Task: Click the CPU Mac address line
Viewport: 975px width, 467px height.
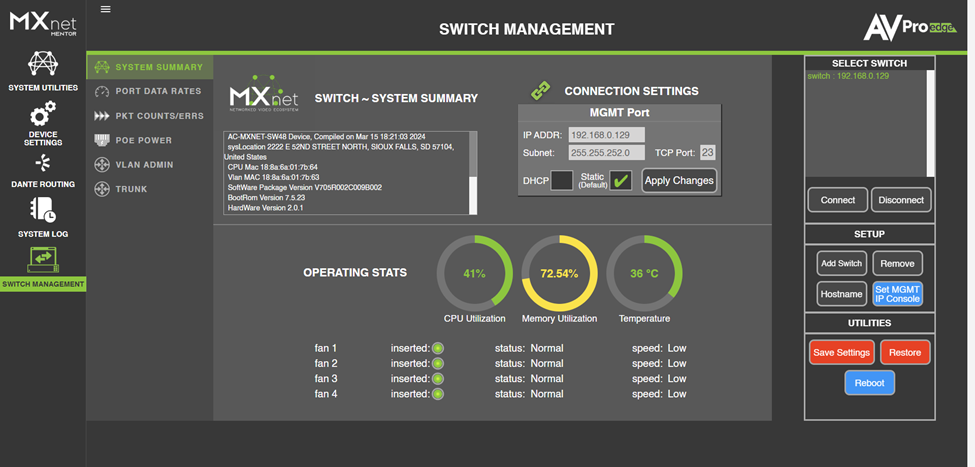Action: (273, 167)
